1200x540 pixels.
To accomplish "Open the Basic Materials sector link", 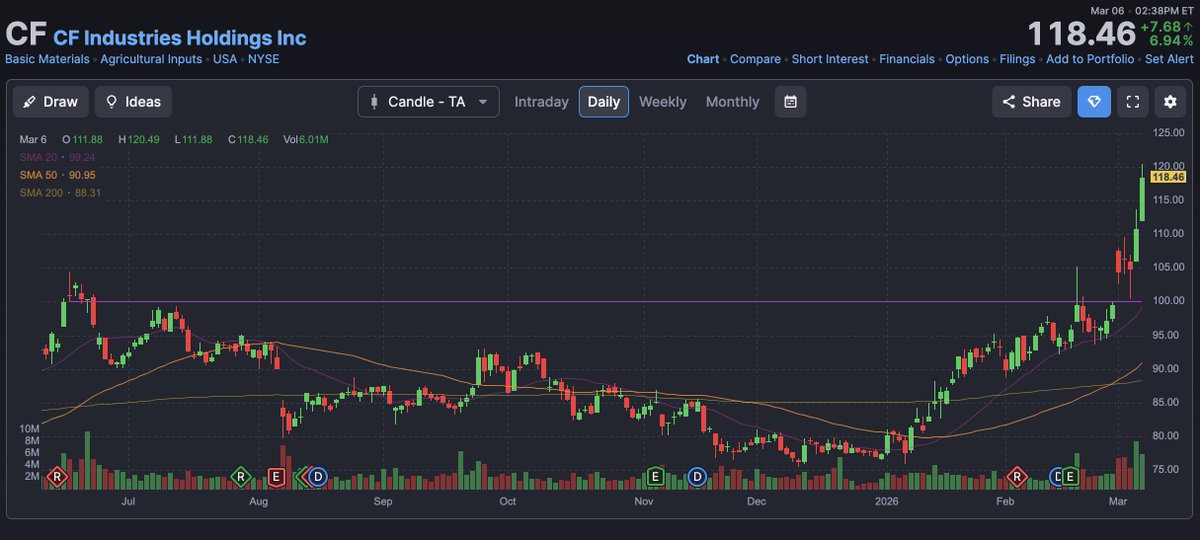I will coord(47,59).
